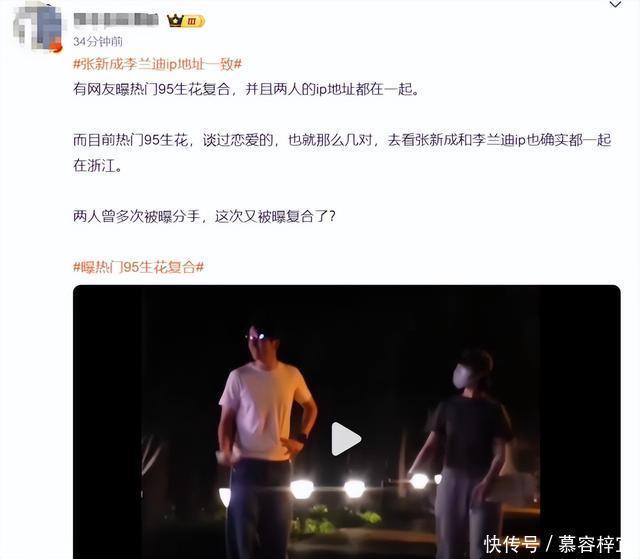Viewport: 640px width, 559px height.
Task: Expand the post options chevron
Action: (615, 4)
